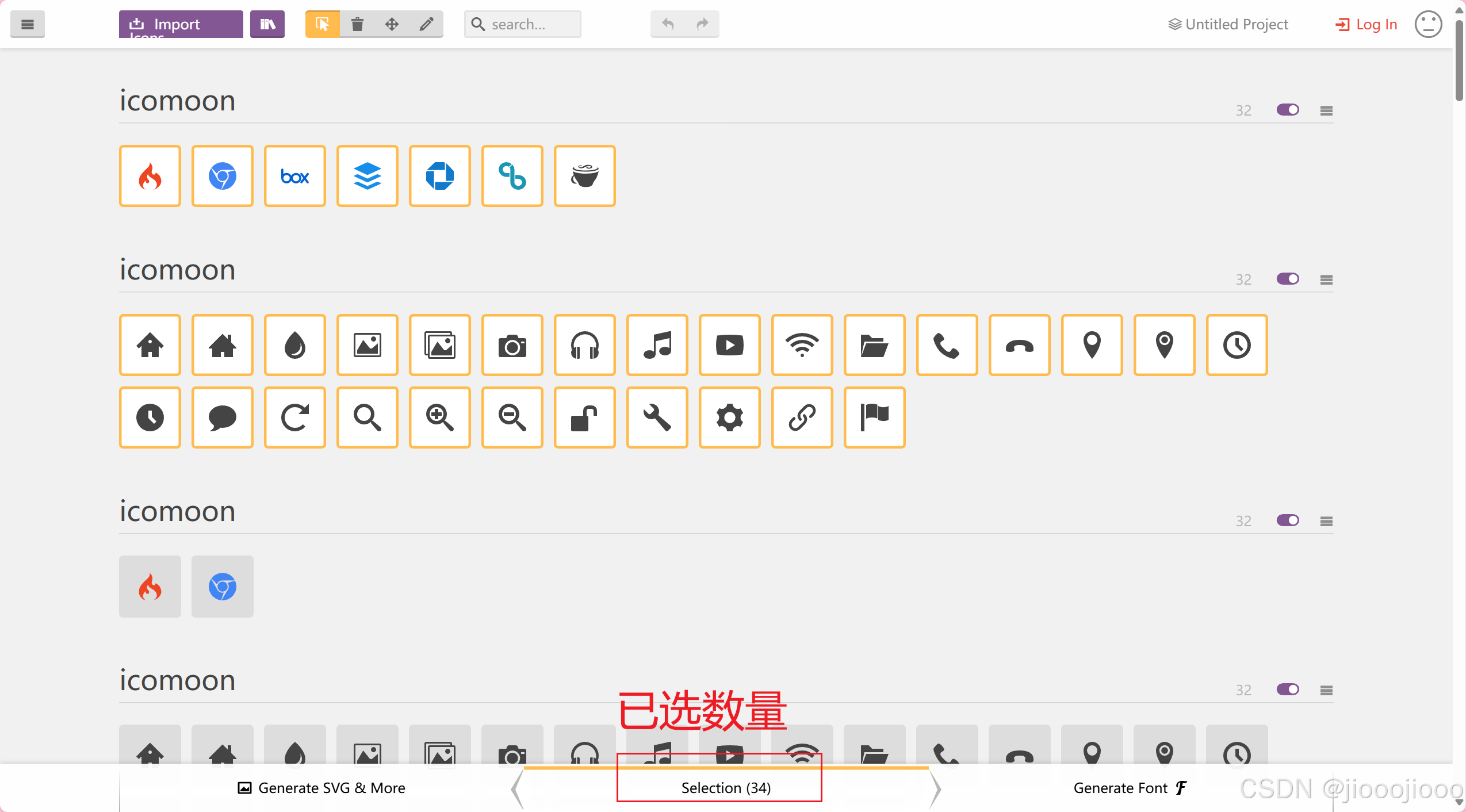This screenshot has height=812, width=1466.
Task: Deselect the coffee cup icon
Action: (585, 176)
